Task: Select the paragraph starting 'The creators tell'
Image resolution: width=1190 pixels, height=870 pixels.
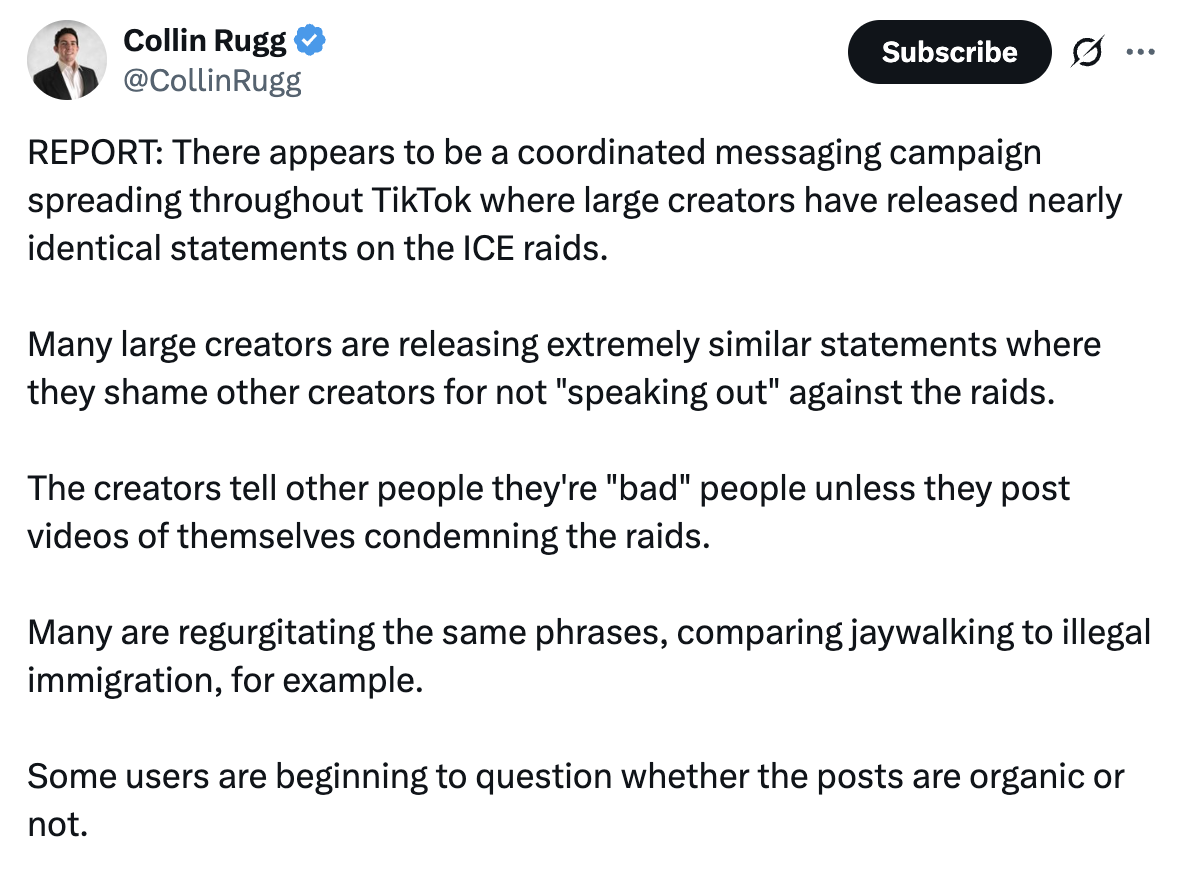Action: pyautogui.click(x=549, y=512)
